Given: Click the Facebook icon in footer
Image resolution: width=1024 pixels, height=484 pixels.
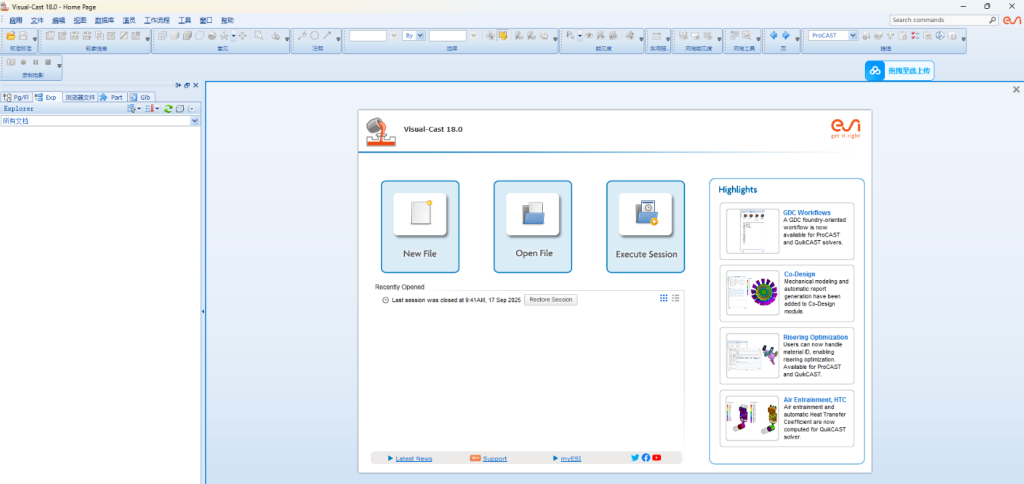Looking at the screenshot, I should (646, 458).
